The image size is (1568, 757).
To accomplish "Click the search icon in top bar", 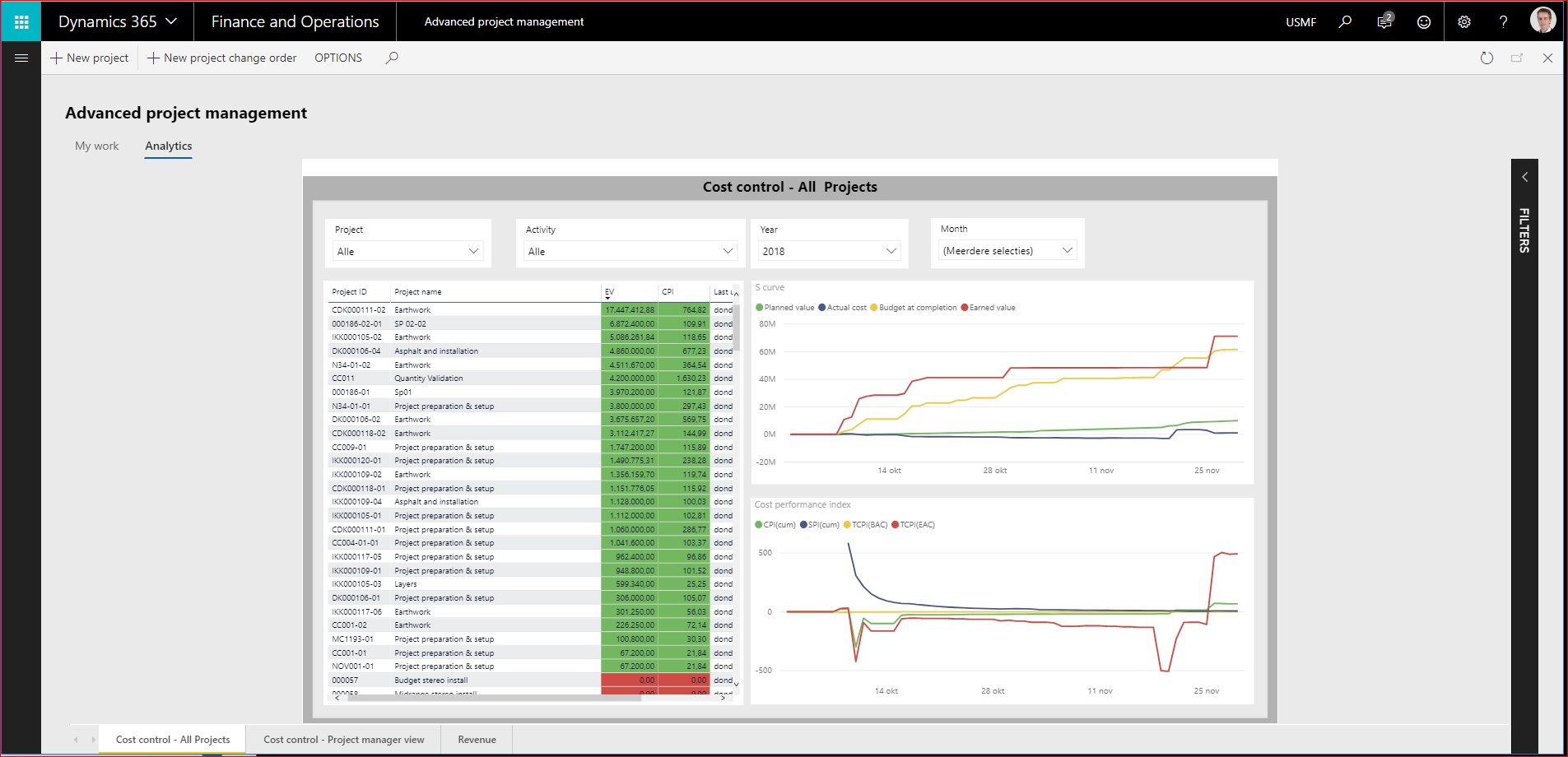I will click(x=1345, y=21).
